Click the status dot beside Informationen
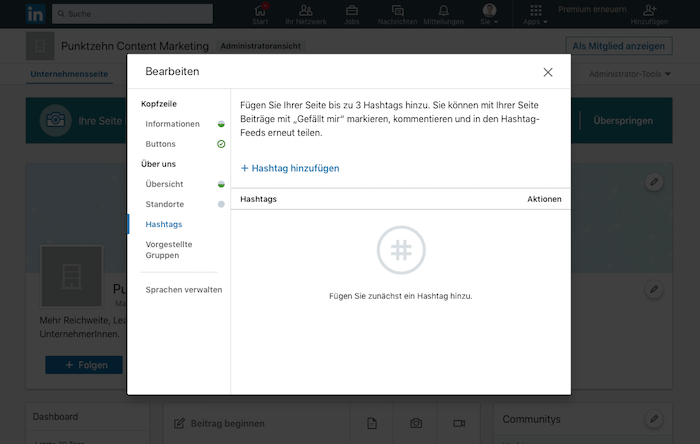Image resolution: width=700 pixels, height=444 pixels. [x=221, y=124]
